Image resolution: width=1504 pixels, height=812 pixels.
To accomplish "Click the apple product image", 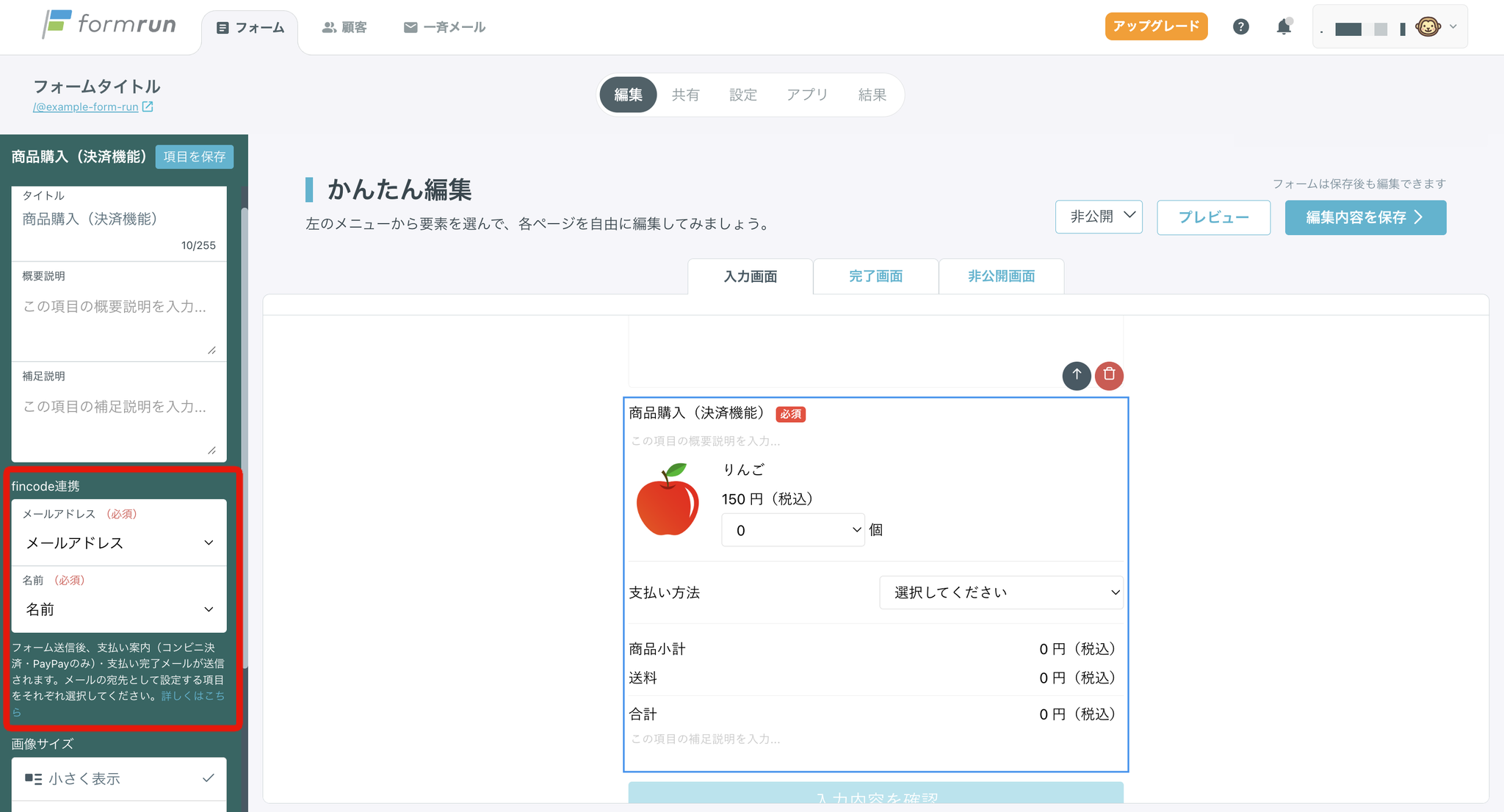I will (667, 500).
